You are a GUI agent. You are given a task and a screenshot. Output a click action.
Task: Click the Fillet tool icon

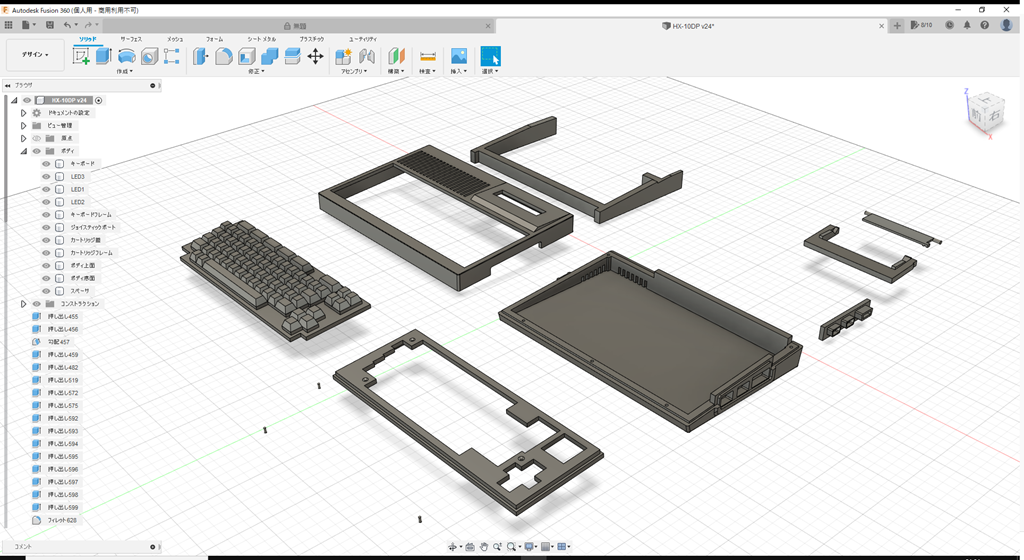224,56
